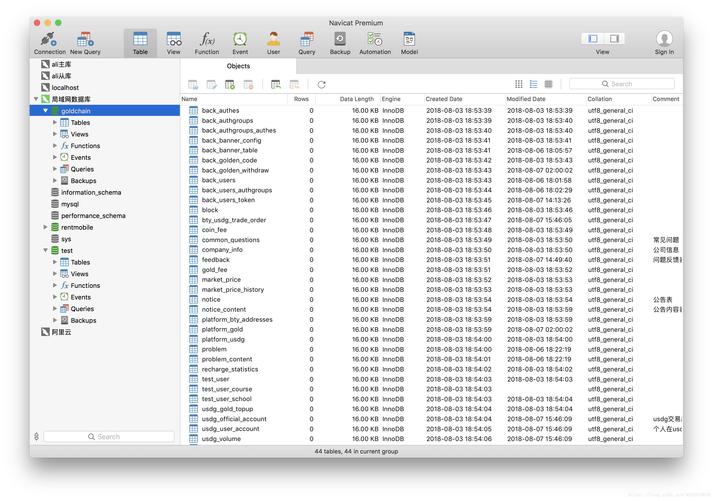Select the information_schema database

(91, 192)
